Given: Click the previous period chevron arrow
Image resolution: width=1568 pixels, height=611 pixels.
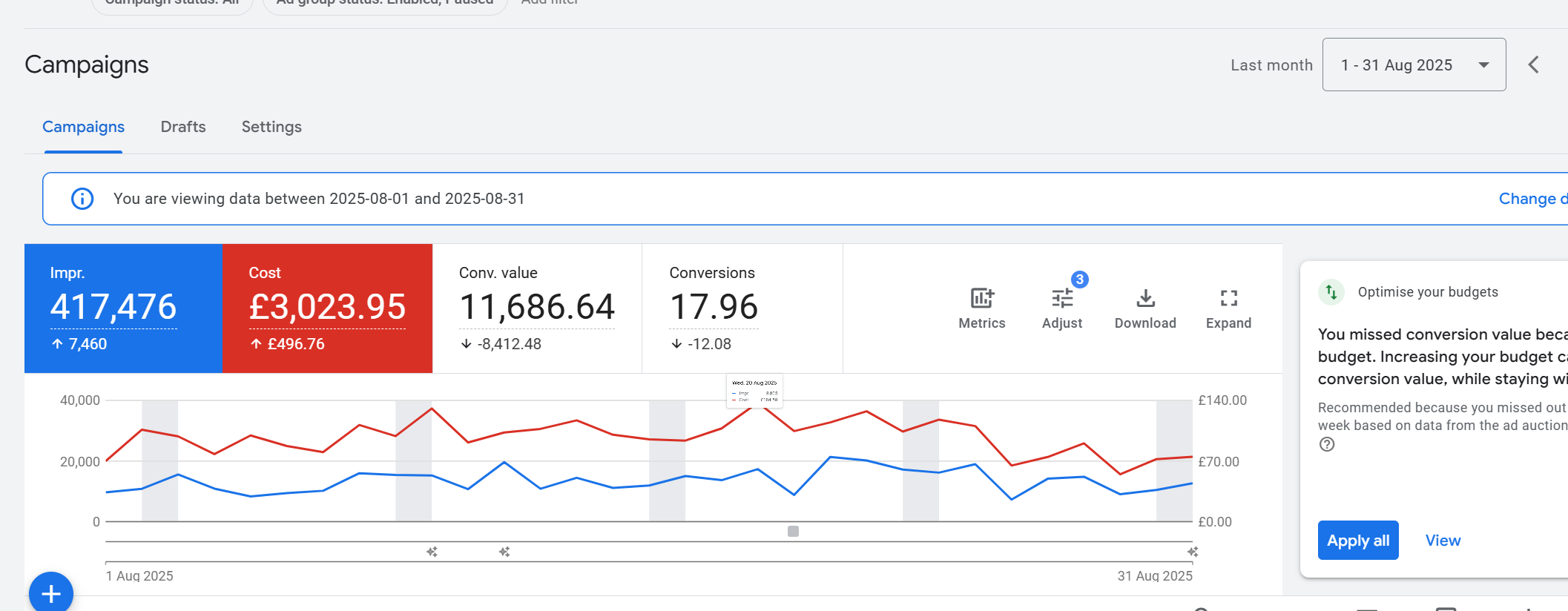Looking at the screenshot, I should 1533,65.
